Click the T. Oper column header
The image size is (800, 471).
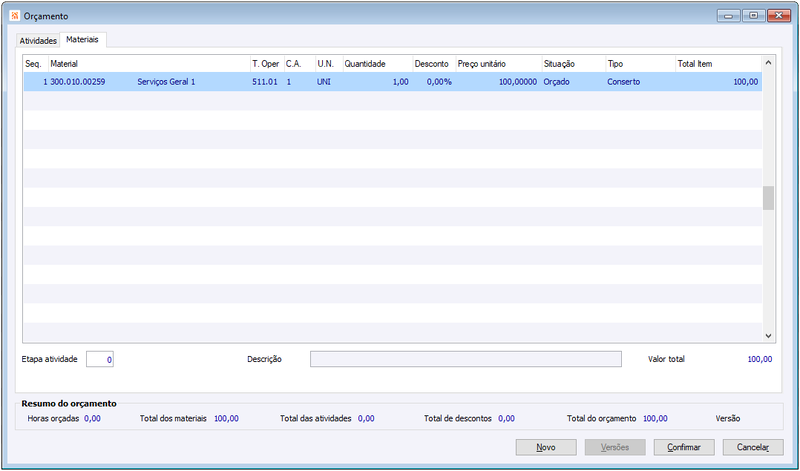point(266,64)
